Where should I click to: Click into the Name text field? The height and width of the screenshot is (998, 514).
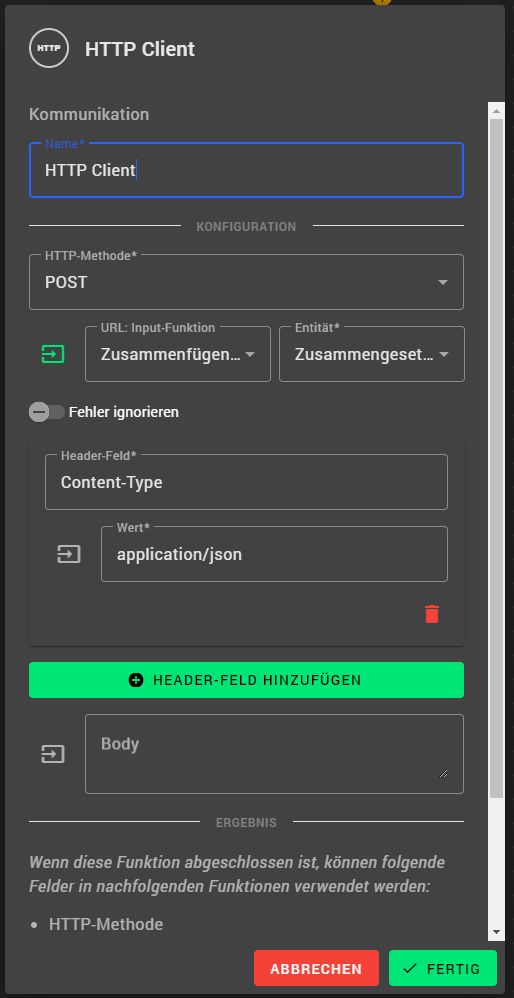click(246, 170)
